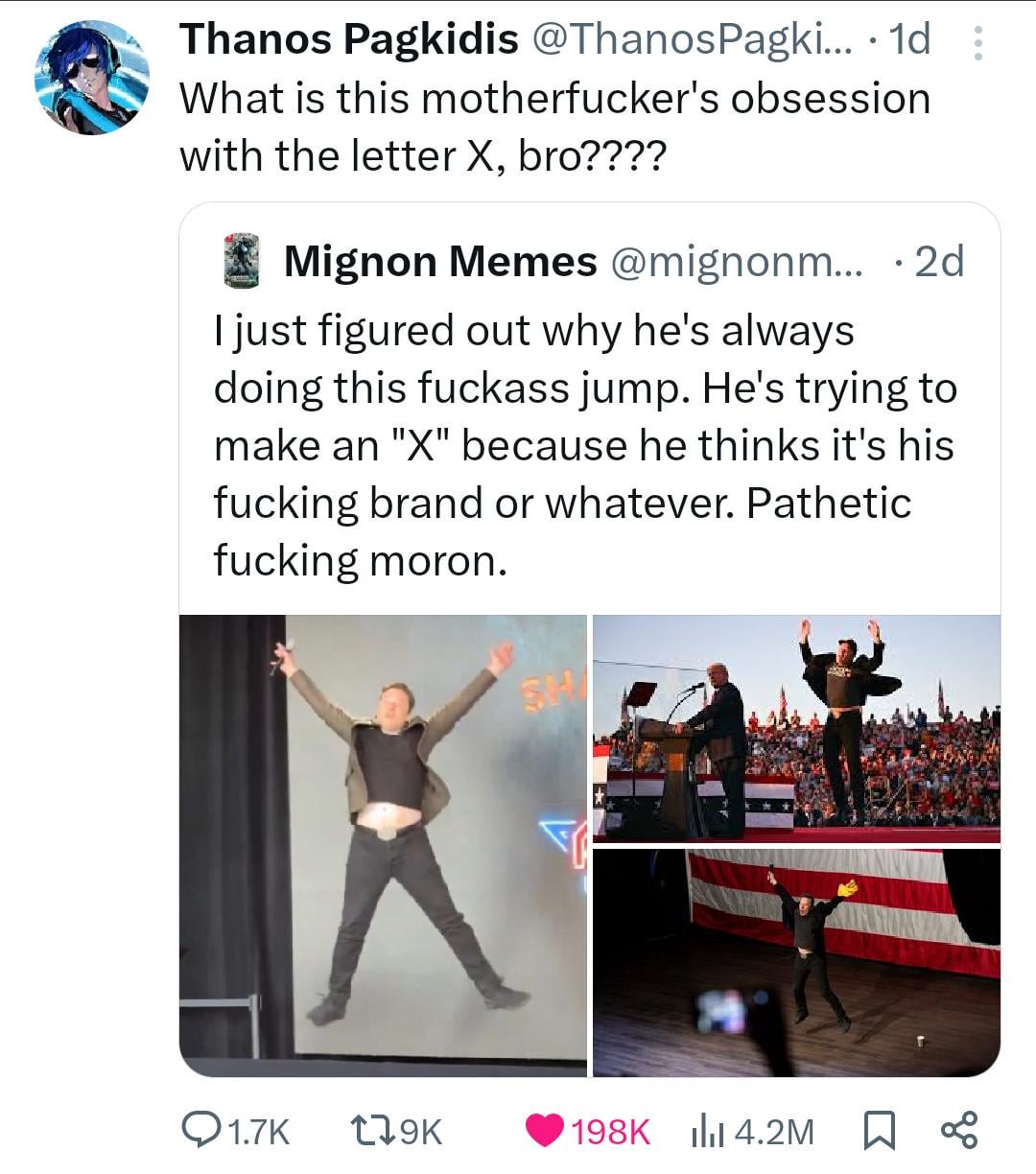This screenshot has height=1174, width=1036.
Task: Tap the letter X question tweet text
Action: tap(555, 127)
